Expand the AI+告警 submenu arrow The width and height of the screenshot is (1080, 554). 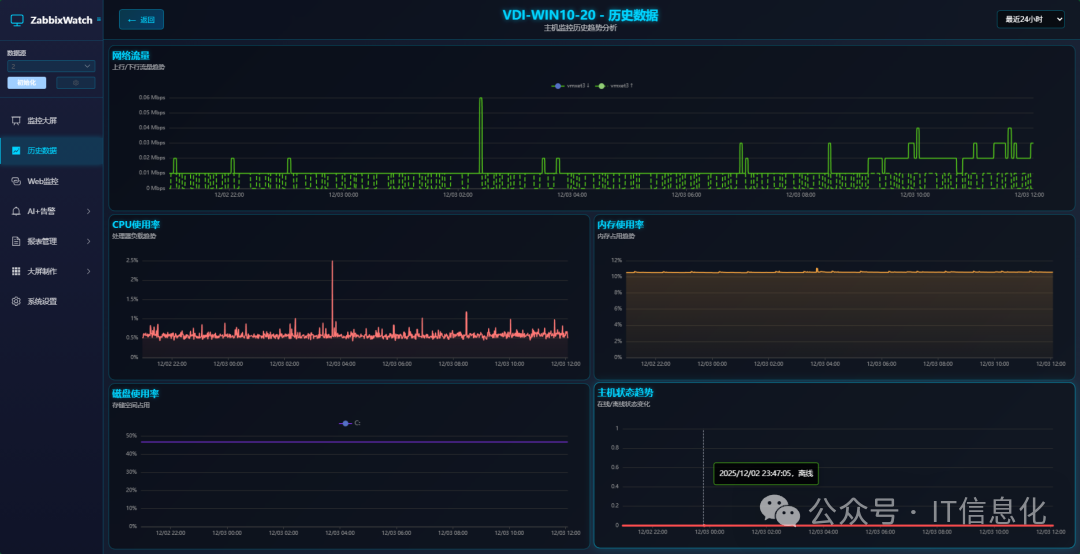[89, 211]
